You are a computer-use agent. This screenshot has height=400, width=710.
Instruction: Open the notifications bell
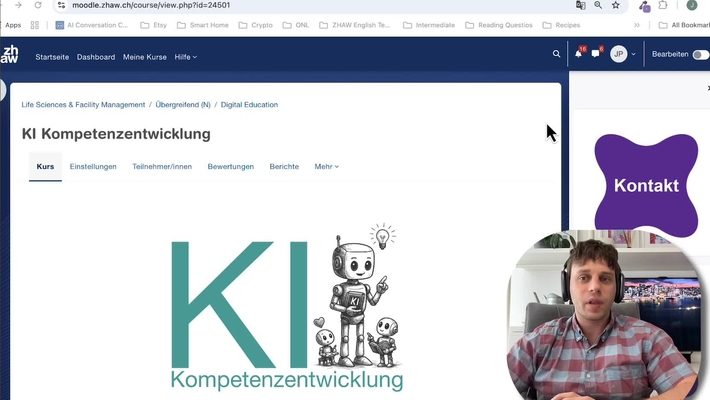click(578, 54)
